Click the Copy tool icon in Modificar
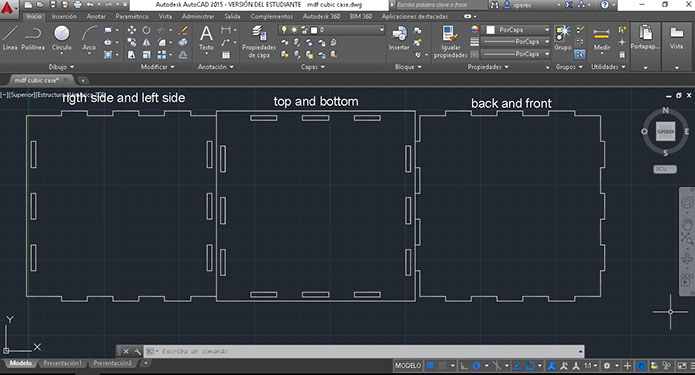Image resolution: width=695 pixels, height=375 pixels. pyautogui.click(x=132, y=43)
